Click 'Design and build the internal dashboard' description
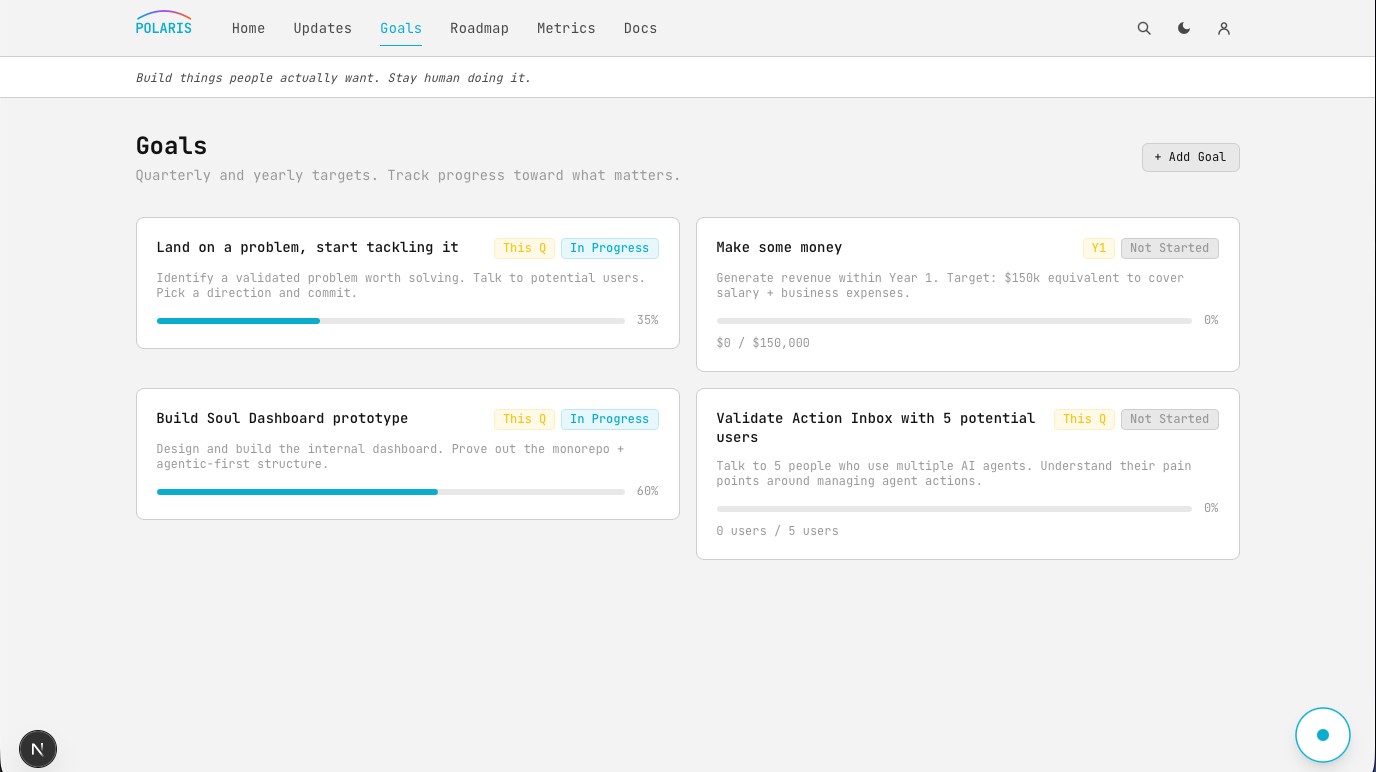 (390, 456)
